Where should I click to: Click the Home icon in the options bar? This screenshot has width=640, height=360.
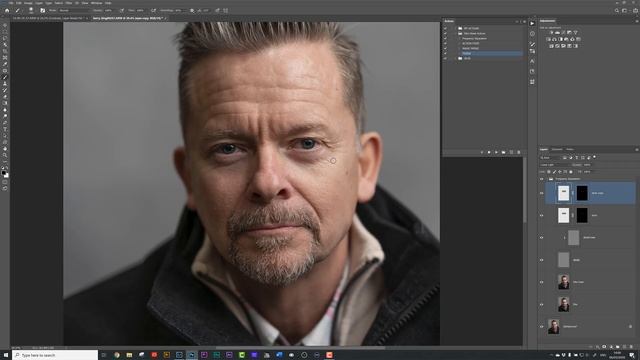click(x=7, y=11)
